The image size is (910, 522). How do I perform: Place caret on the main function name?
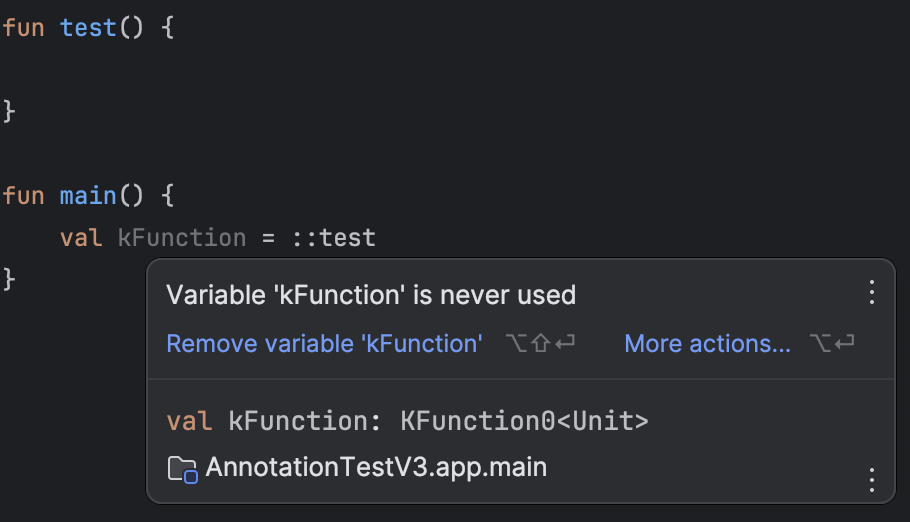88,196
